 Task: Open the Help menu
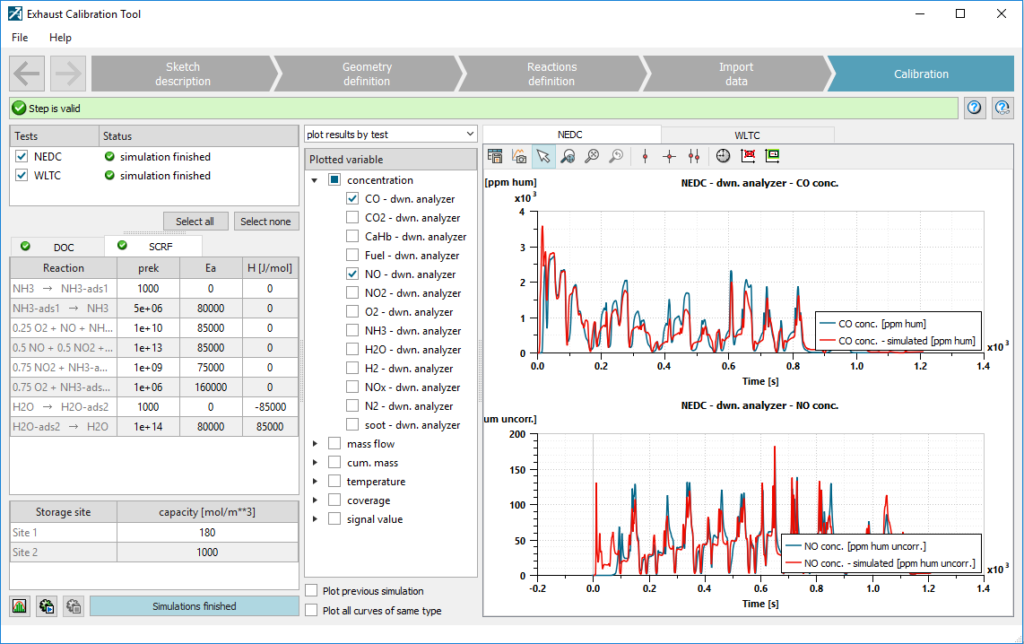60,37
